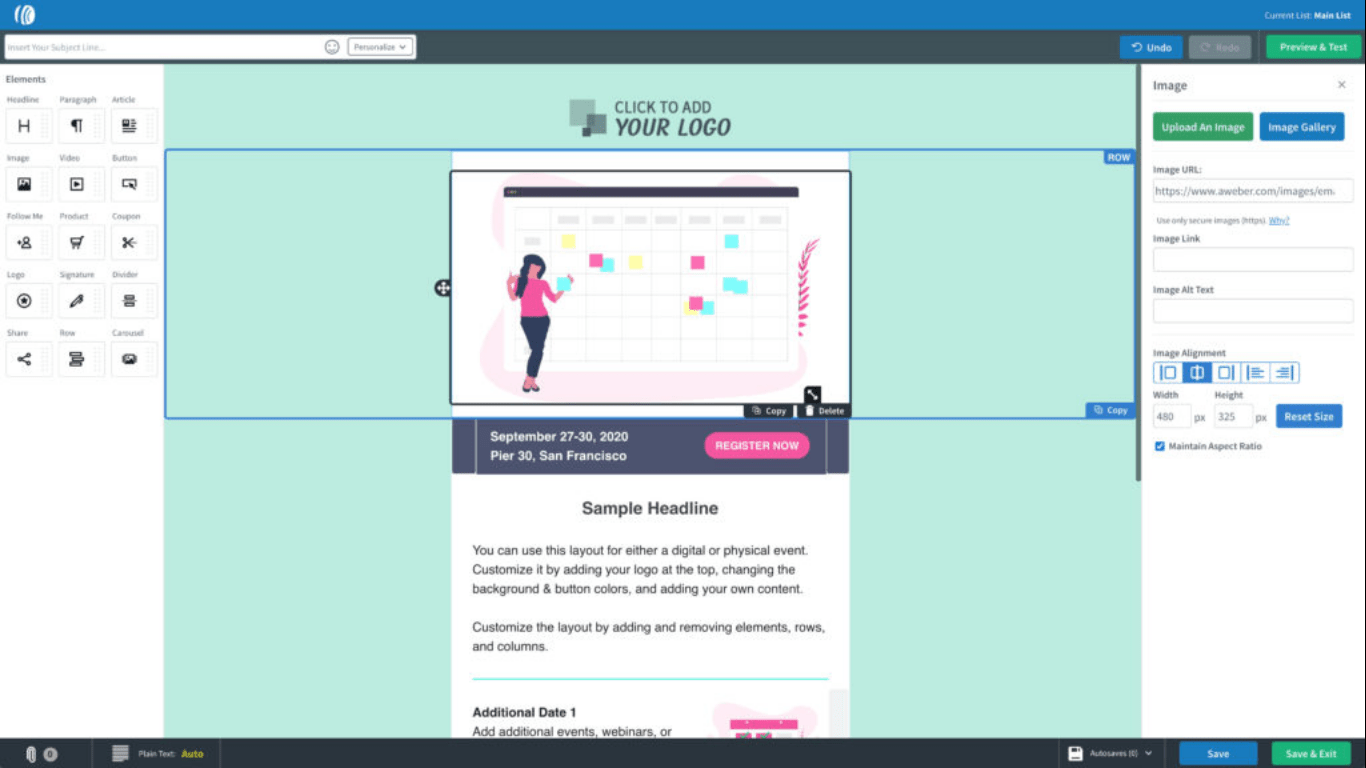Open Preview & Test
Viewport: 1366px width, 768px height.
pos(1313,47)
